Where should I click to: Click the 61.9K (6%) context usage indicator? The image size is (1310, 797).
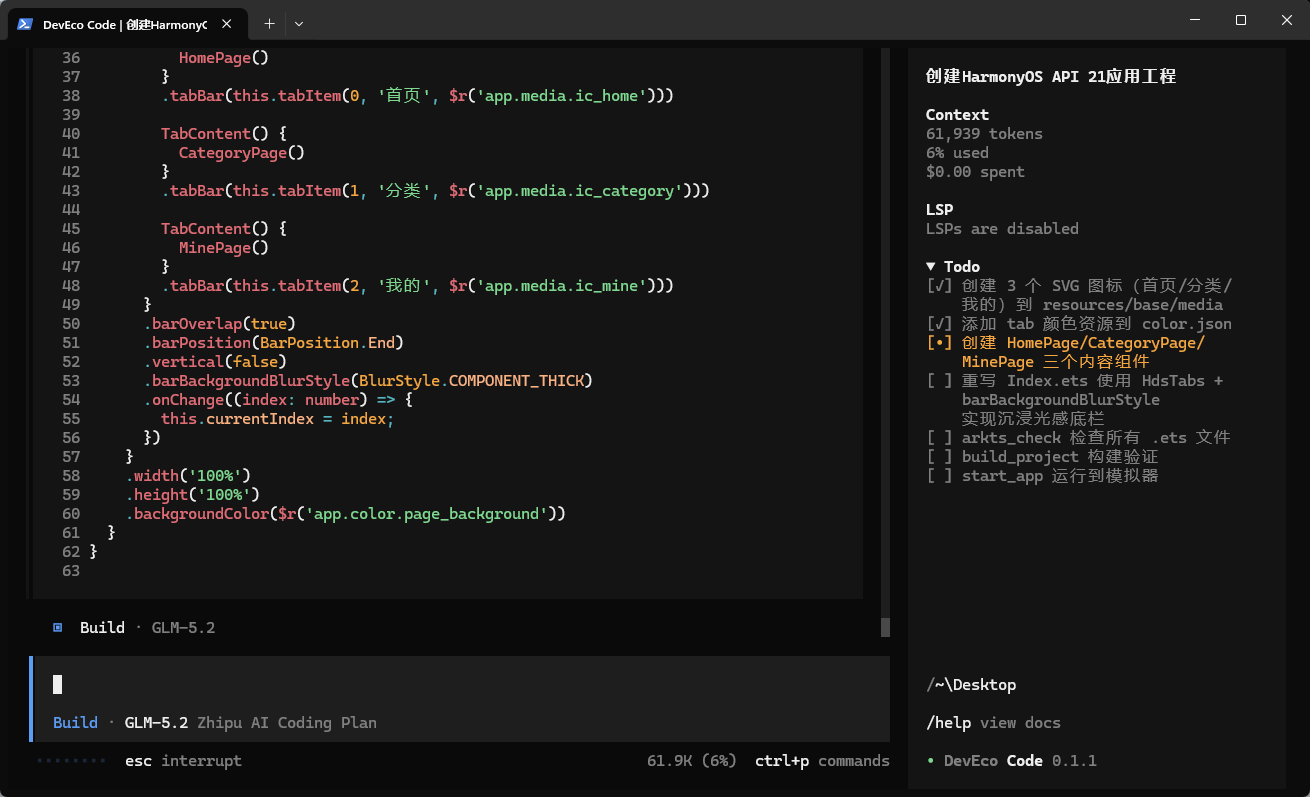692,761
